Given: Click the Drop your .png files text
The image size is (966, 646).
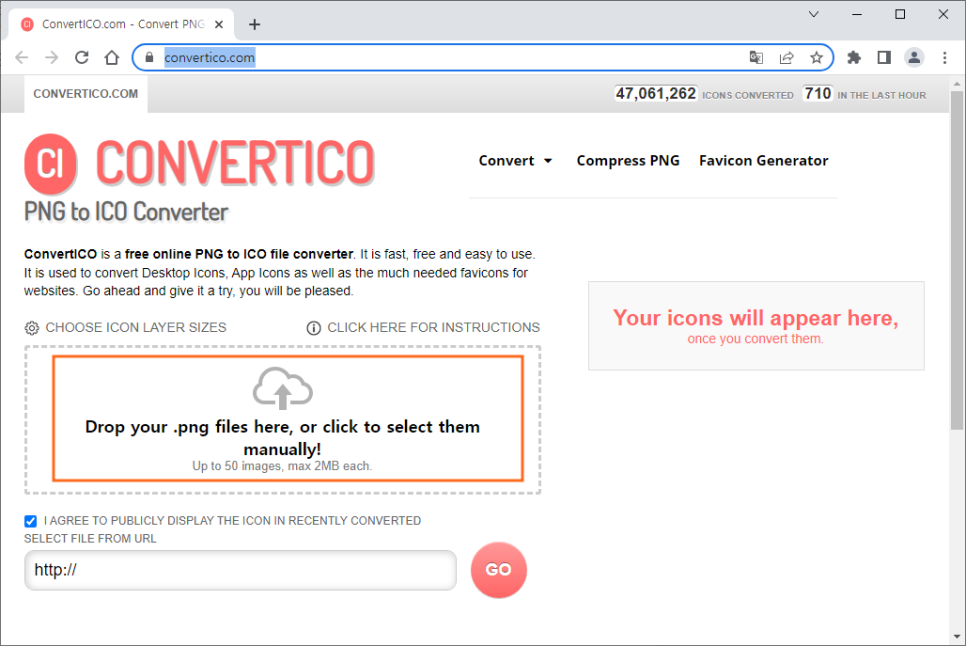Looking at the screenshot, I should coord(282,438).
